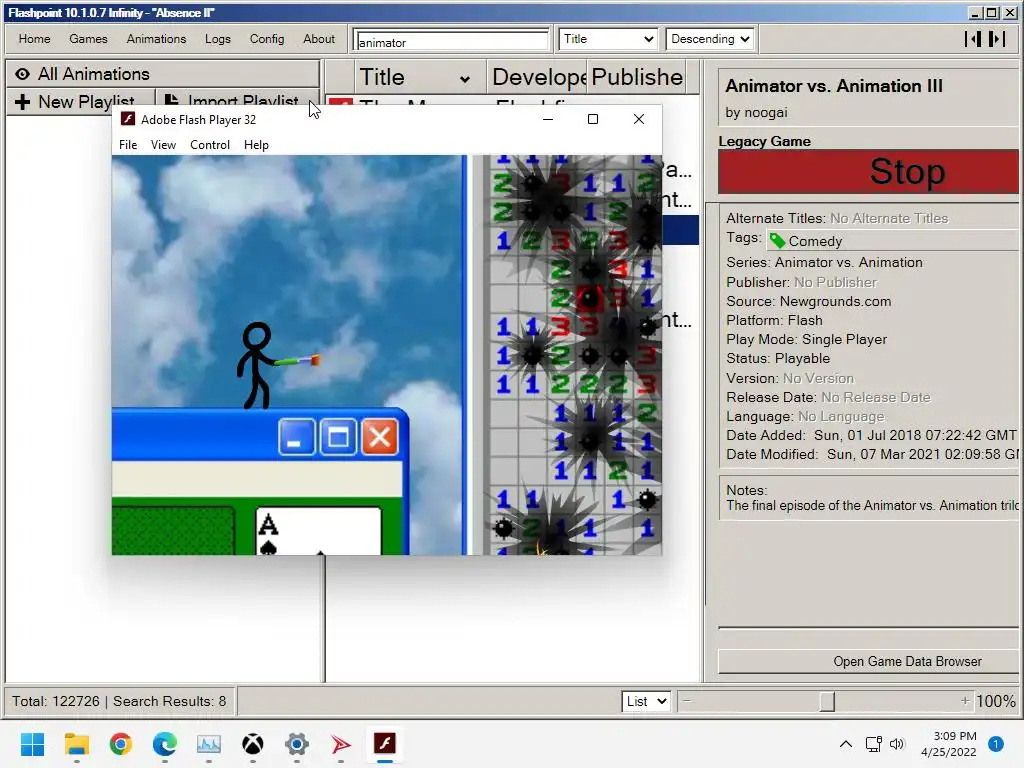Launch Google Chrome from taskbar
The width and height of the screenshot is (1024, 768).
click(121, 744)
